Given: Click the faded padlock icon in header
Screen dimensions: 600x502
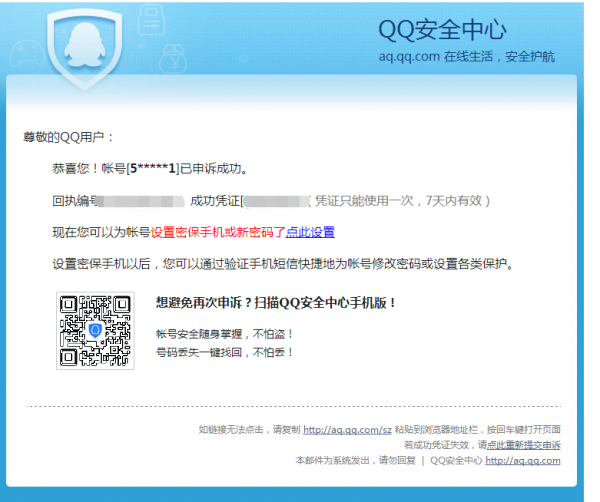Looking at the screenshot, I should [x=151, y=20].
